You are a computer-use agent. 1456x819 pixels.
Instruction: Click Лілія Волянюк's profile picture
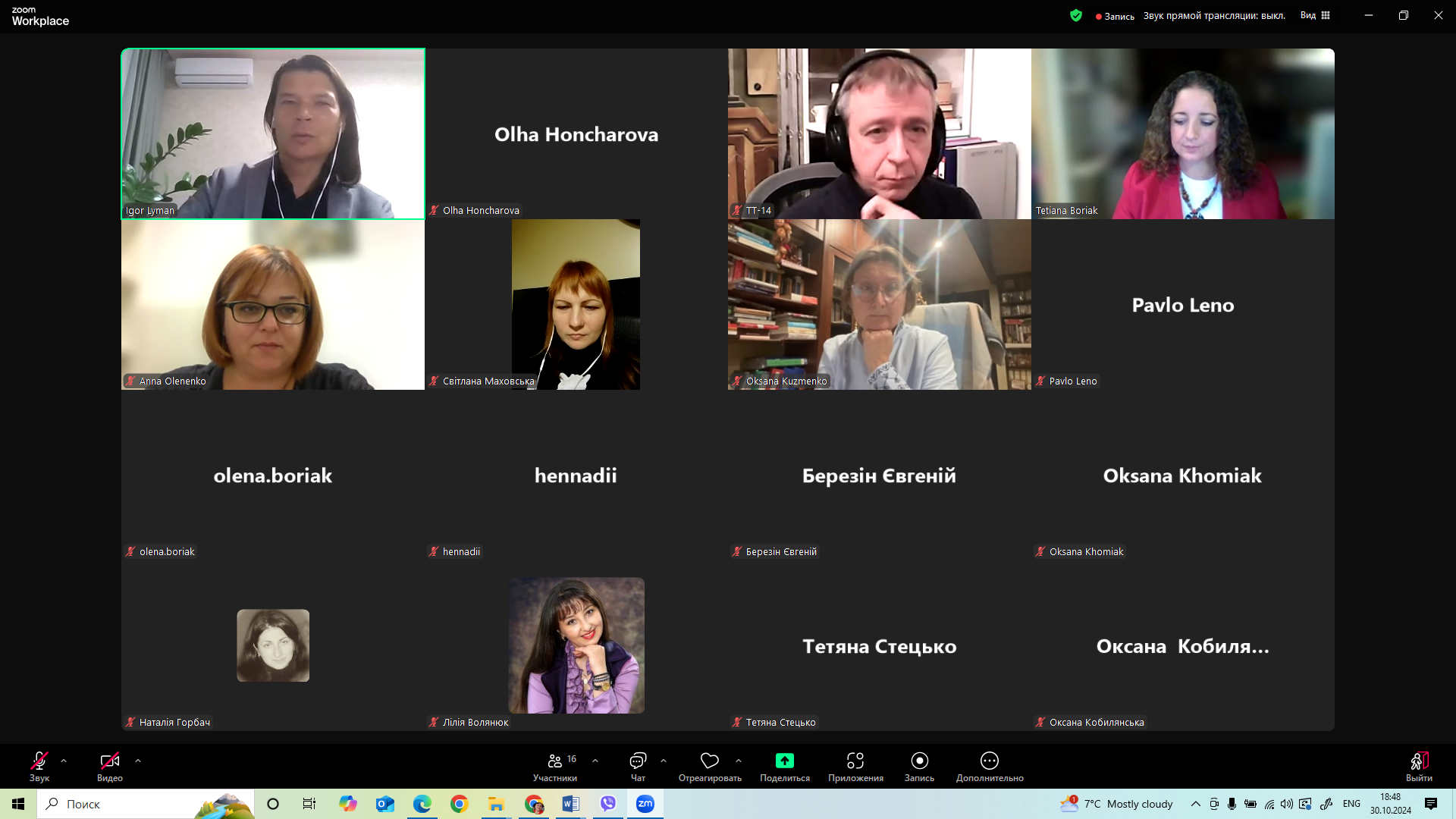tap(576, 645)
